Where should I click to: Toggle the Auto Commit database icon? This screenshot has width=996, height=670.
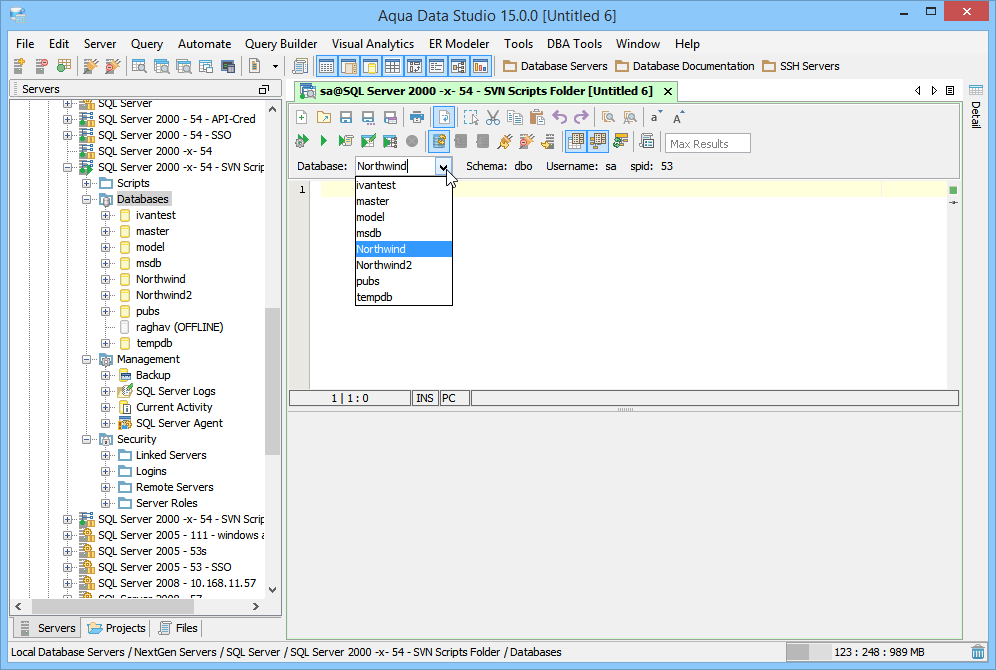click(439, 141)
